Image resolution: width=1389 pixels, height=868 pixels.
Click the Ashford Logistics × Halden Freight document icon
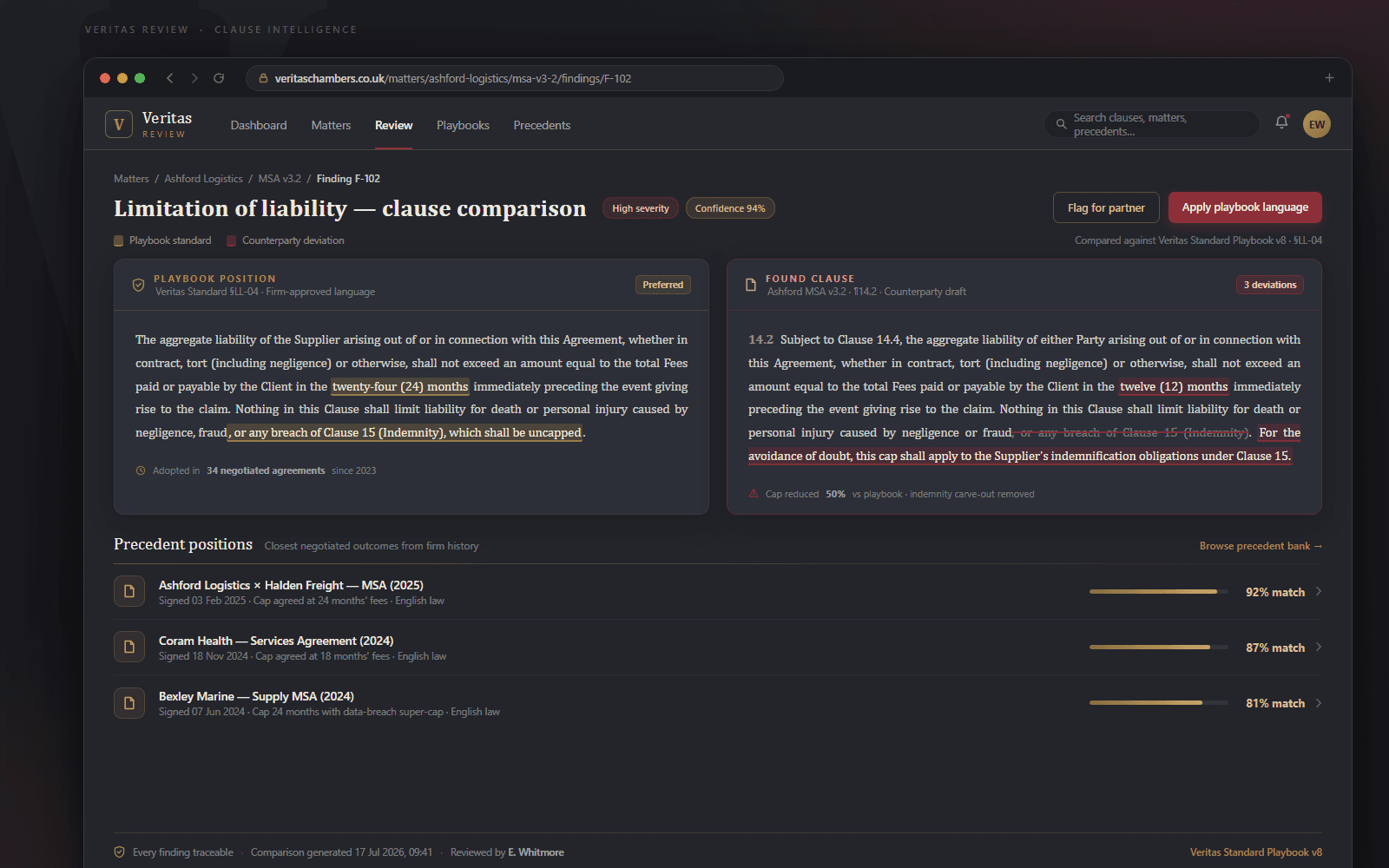(129, 591)
